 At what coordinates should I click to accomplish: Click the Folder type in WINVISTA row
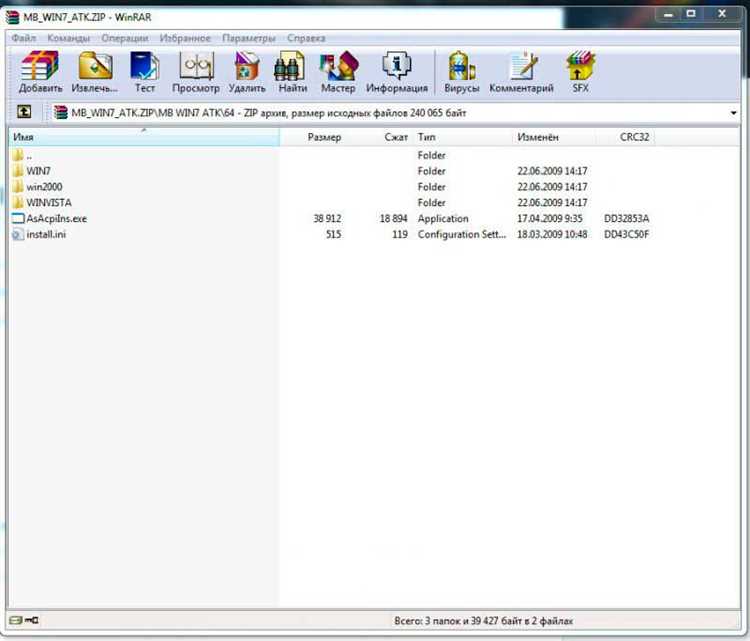point(431,202)
